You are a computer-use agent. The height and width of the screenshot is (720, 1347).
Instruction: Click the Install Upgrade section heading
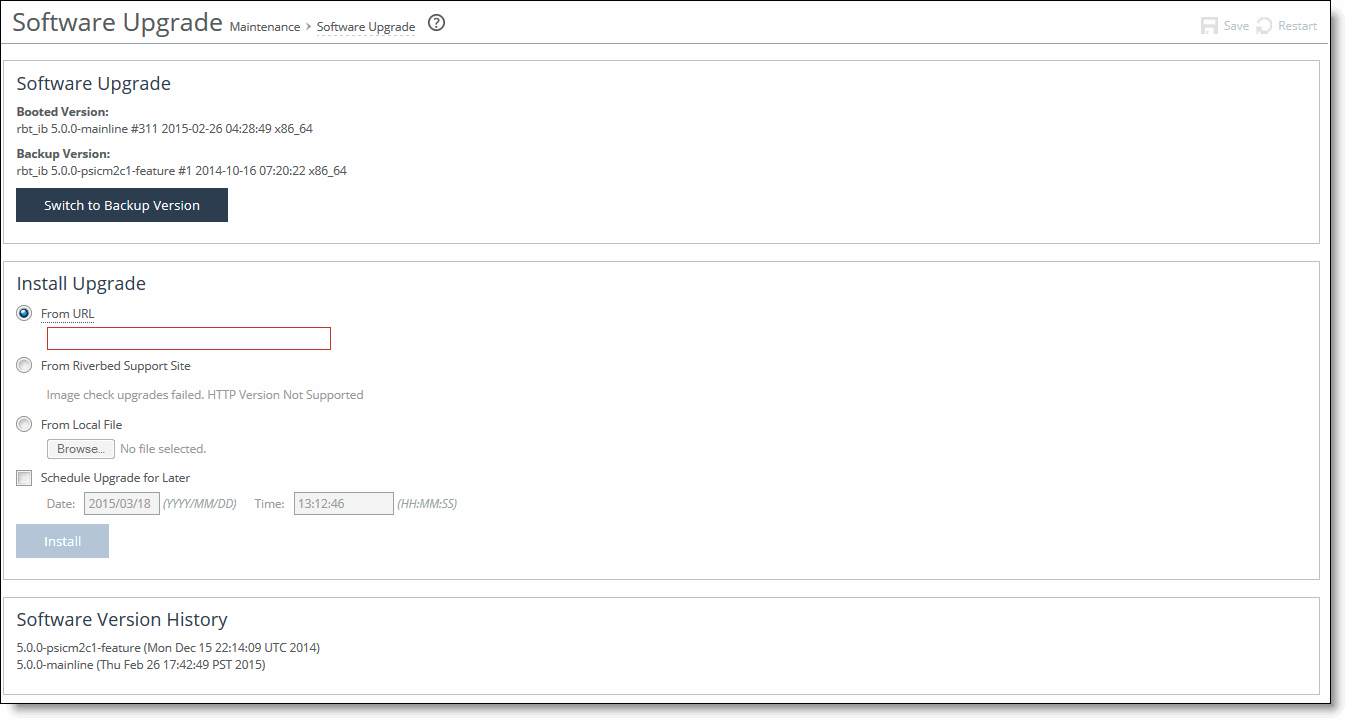tap(81, 283)
